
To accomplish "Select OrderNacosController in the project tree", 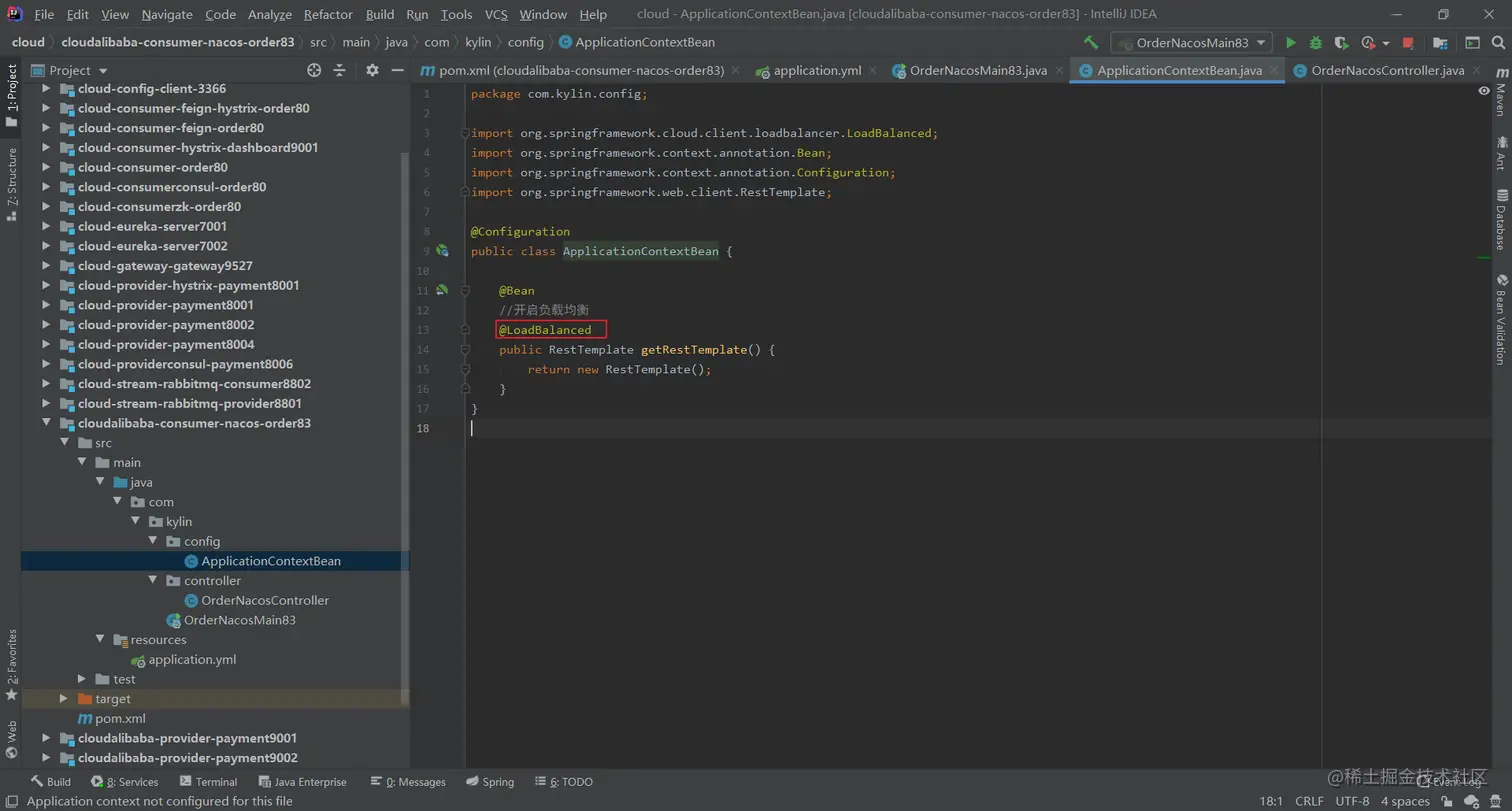I will pyautogui.click(x=265, y=600).
